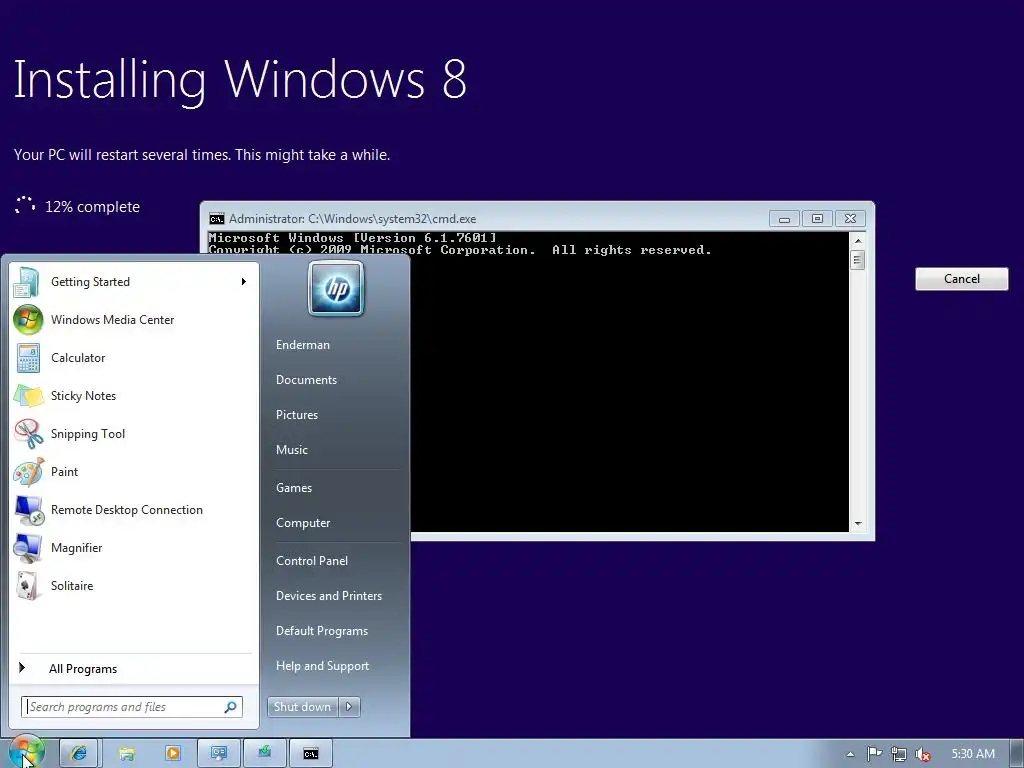The width and height of the screenshot is (1024, 768).
Task: Click the Remote Desktop Connection icon
Action: 28,510
